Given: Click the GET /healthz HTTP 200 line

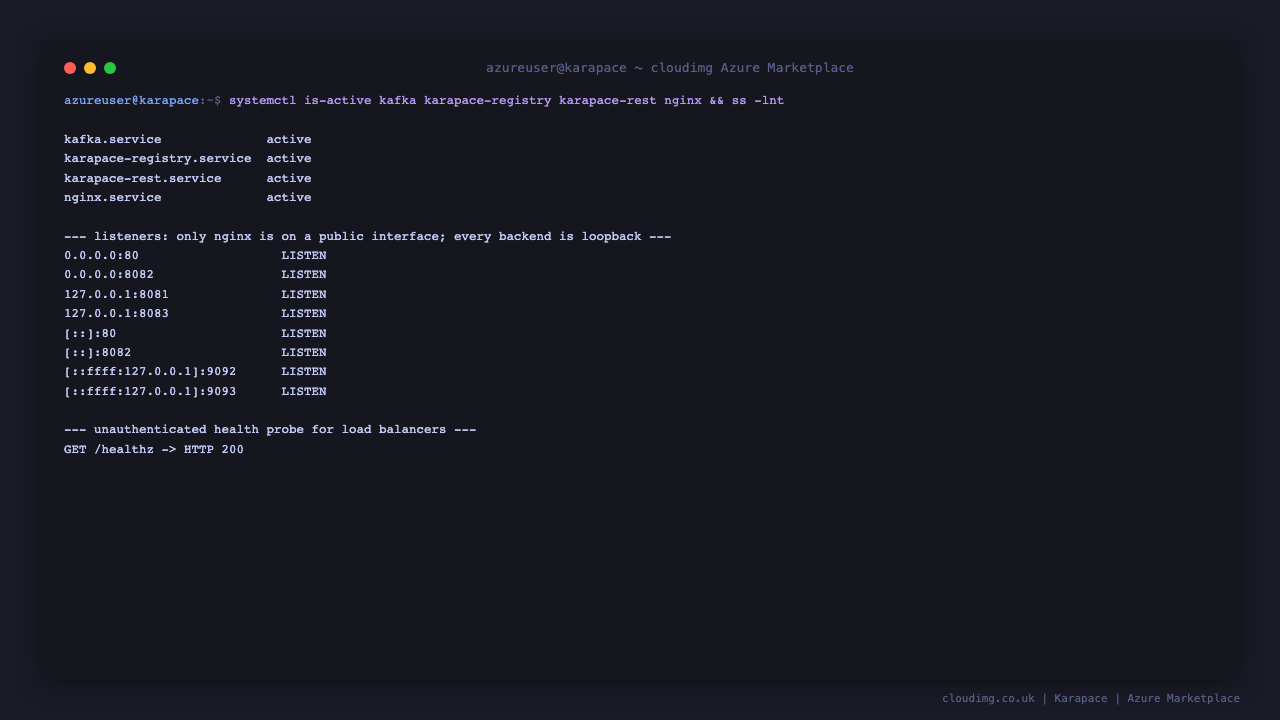Looking at the screenshot, I should (154, 450).
